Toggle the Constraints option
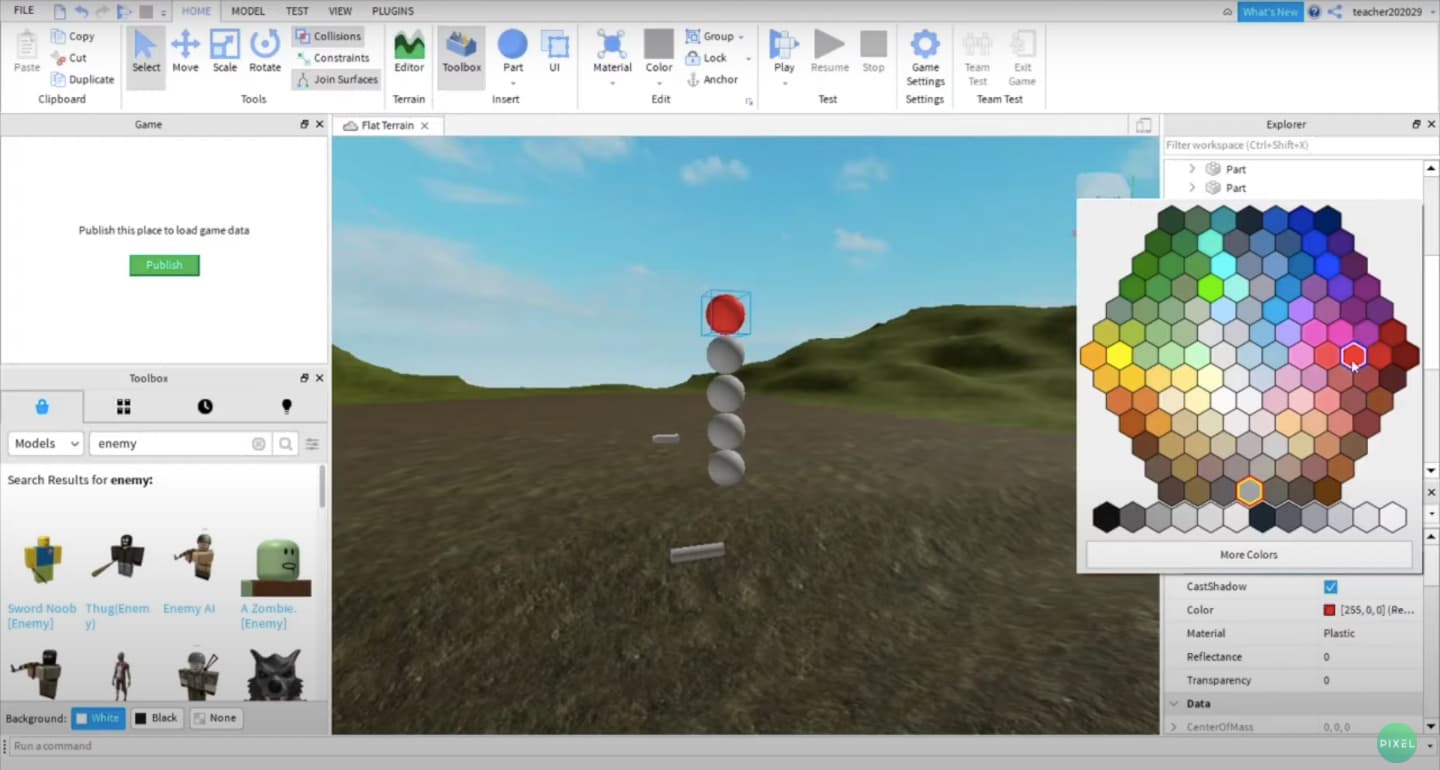Viewport: 1440px width, 770px height. coord(333,58)
